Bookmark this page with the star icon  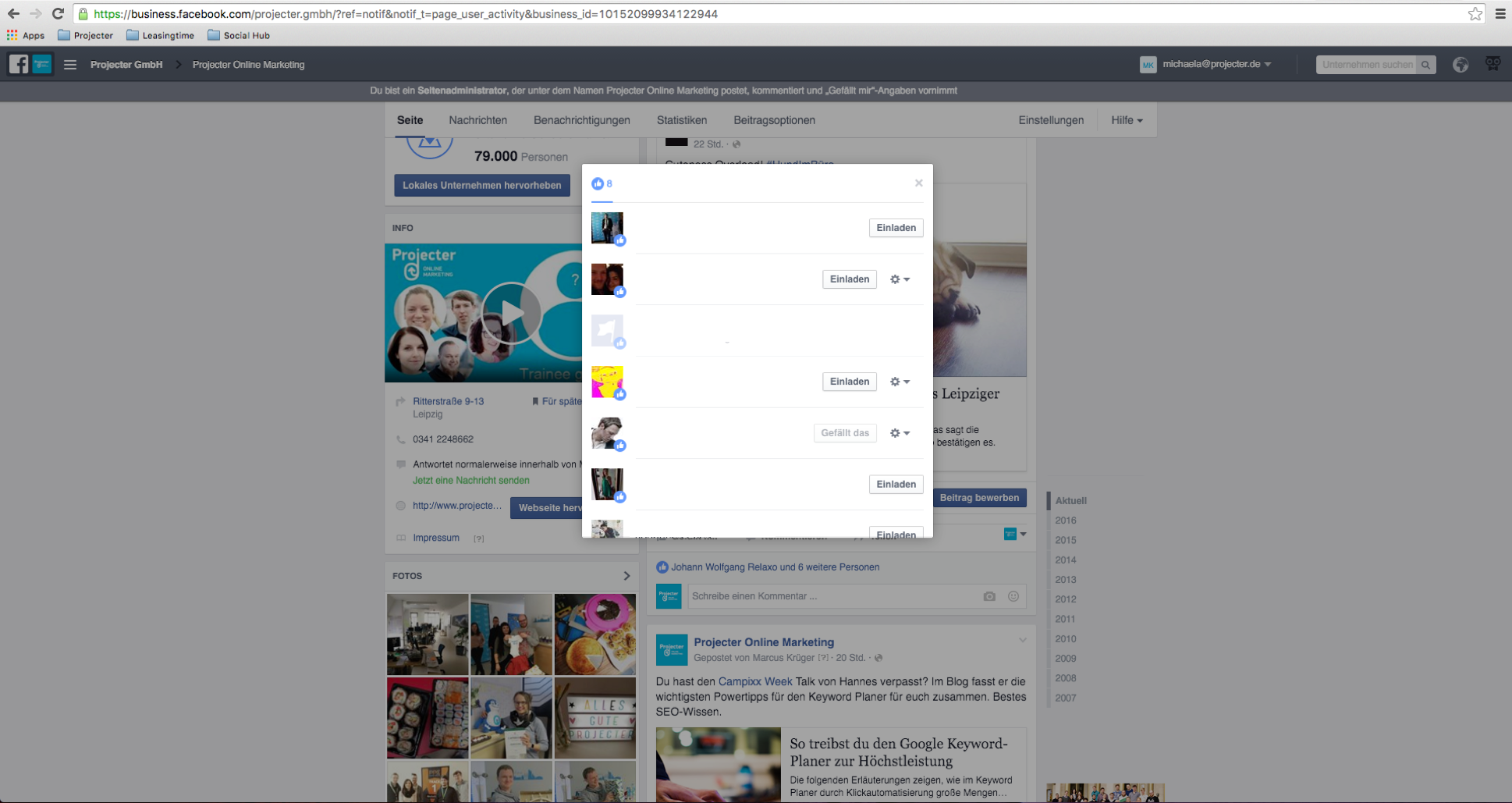1475,14
